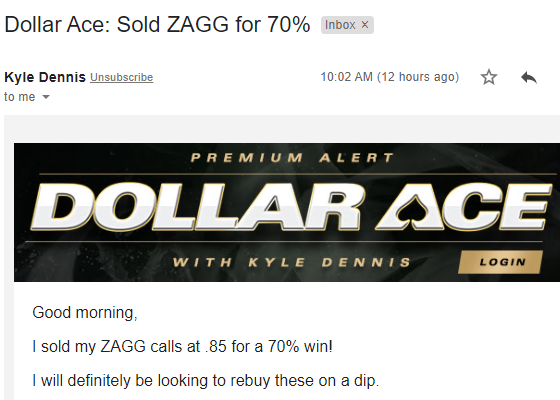The image size is (560, 400).
Task: Expand recipient details arrow beside "to me"
Action: (x=46, y=97)
